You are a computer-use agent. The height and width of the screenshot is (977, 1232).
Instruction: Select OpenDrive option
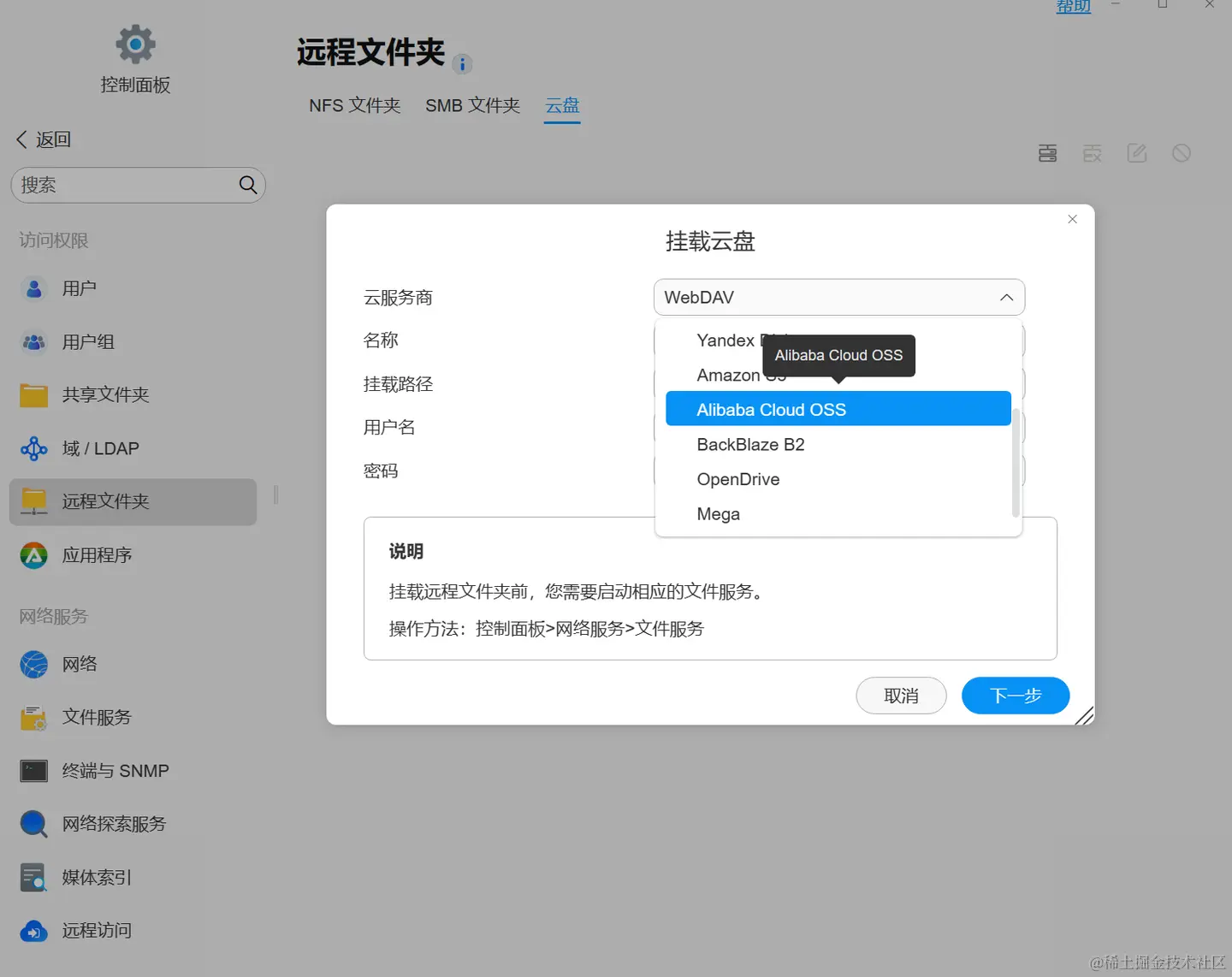(838, 479)
